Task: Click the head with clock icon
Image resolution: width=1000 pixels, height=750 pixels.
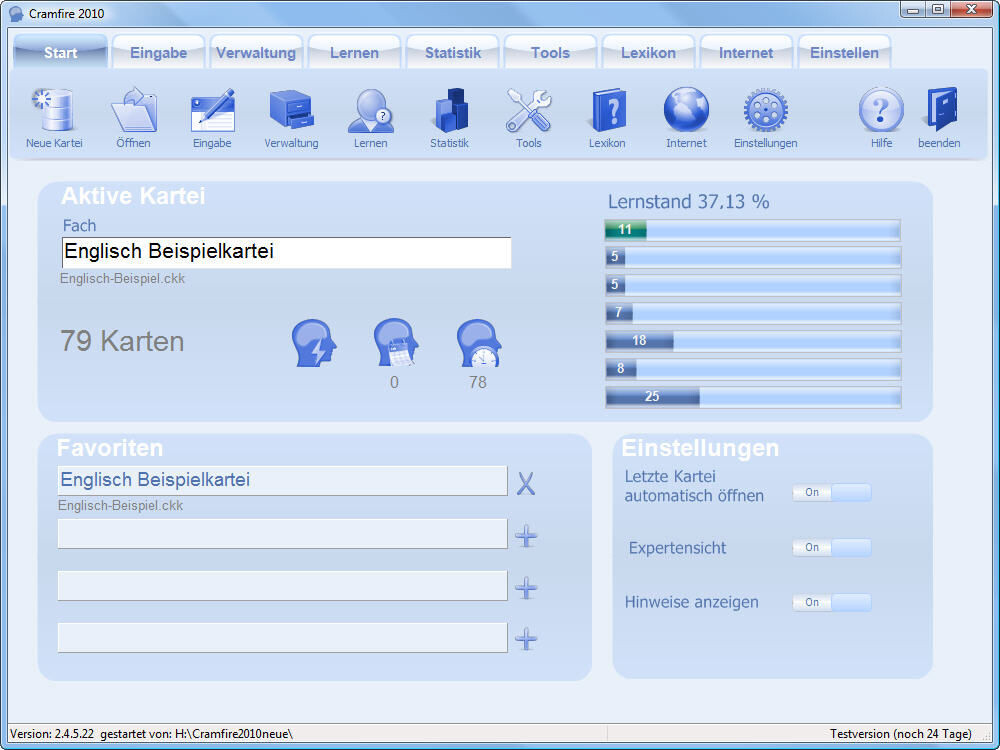Action: click(x=479, y=343)
